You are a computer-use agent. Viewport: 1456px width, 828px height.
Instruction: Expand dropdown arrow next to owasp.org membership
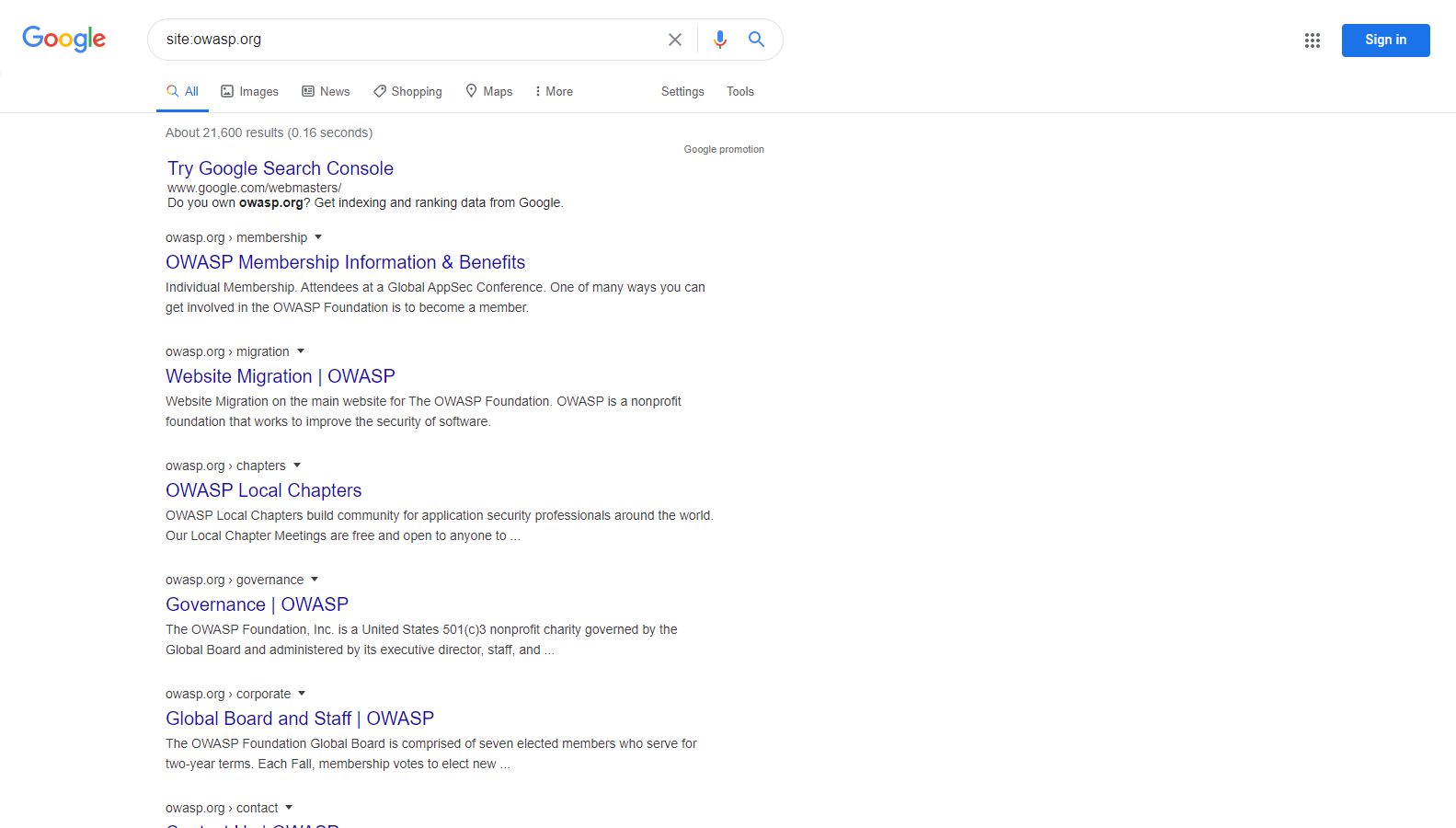click(318, 237)
